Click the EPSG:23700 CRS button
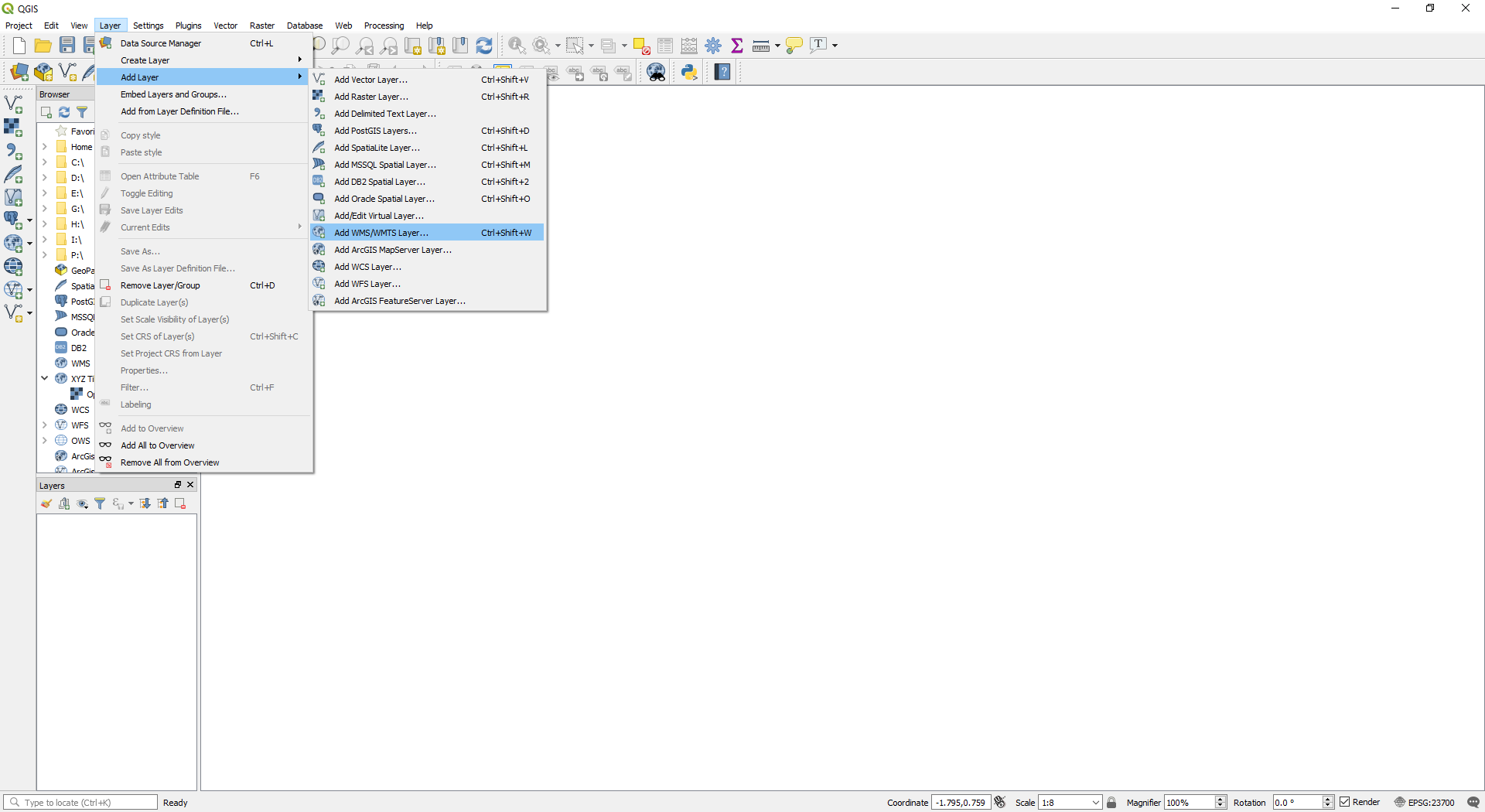Image resolution: width=1485 pixels, height=812 pixels. [1424, 802]
